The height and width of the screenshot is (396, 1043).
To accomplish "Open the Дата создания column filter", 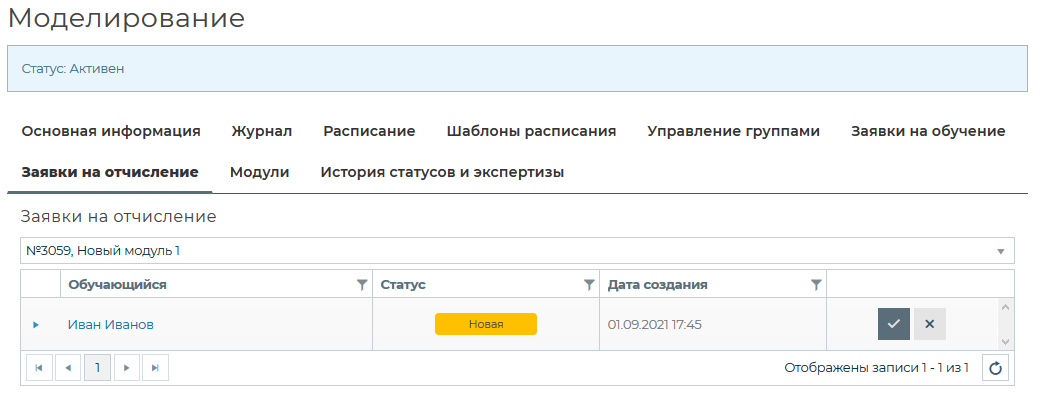I will (816, 285).
